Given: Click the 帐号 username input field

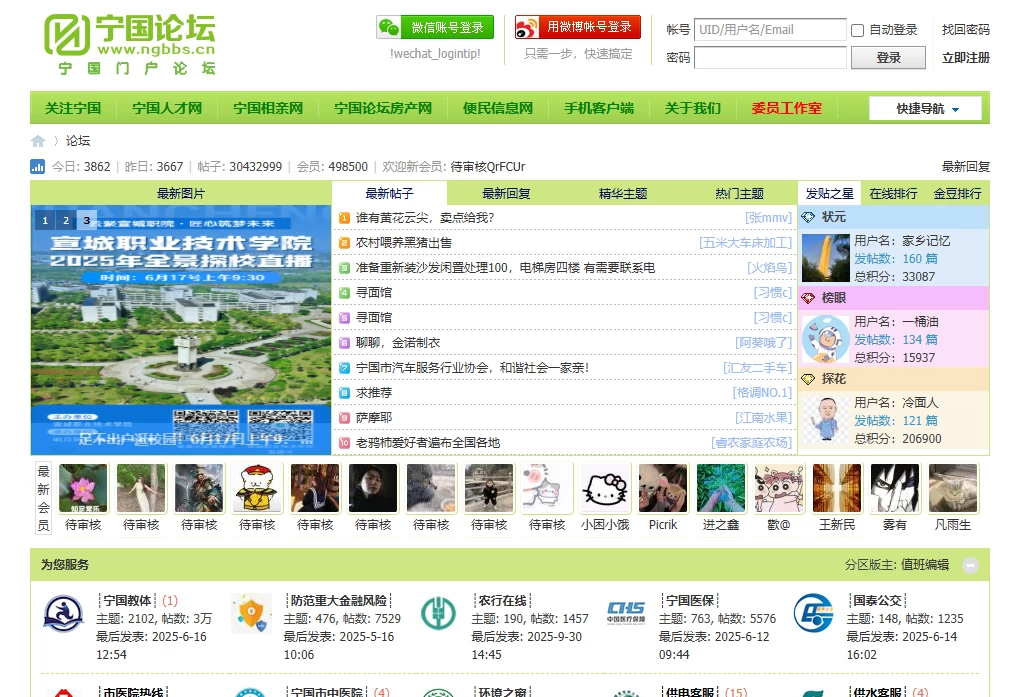Looking at the screenshot, I should (x=769, y=30).
